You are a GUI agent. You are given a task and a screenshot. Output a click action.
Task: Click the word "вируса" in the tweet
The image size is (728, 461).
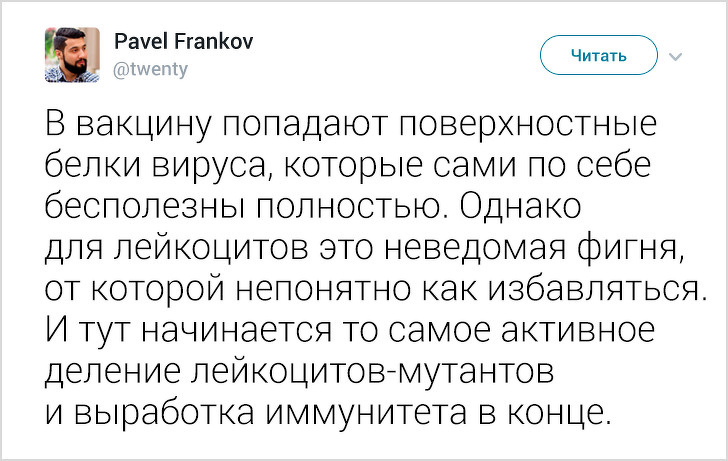(209, 167)
